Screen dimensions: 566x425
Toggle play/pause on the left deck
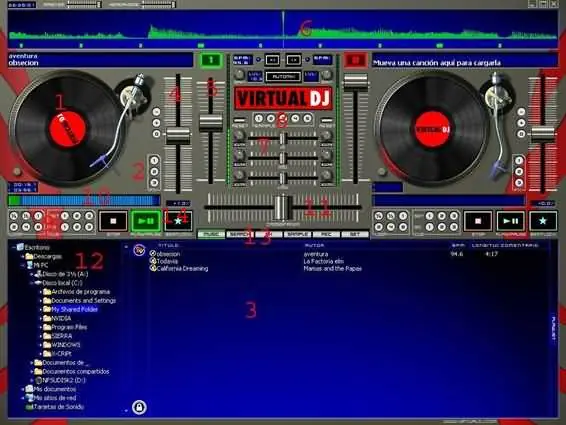click(145, 221)
